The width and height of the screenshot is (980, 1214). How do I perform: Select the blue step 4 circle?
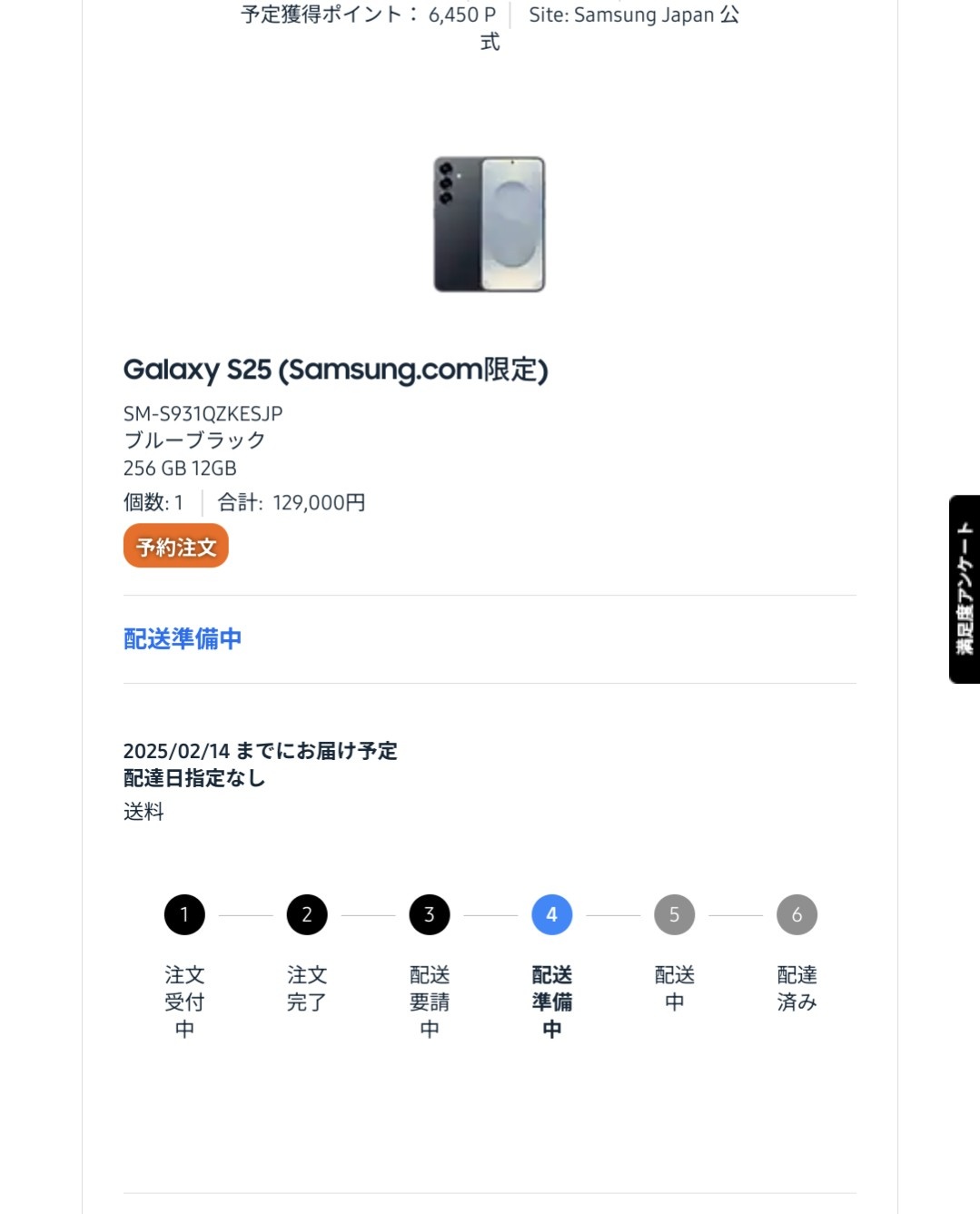tap(552, 914)
